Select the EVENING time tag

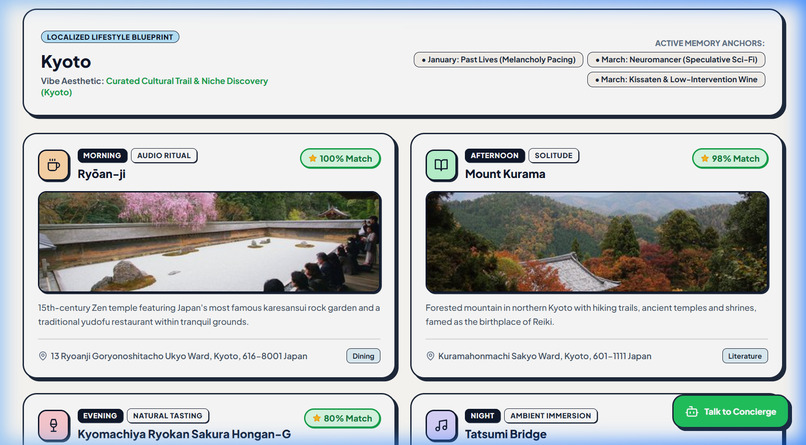tap(100, 416)
